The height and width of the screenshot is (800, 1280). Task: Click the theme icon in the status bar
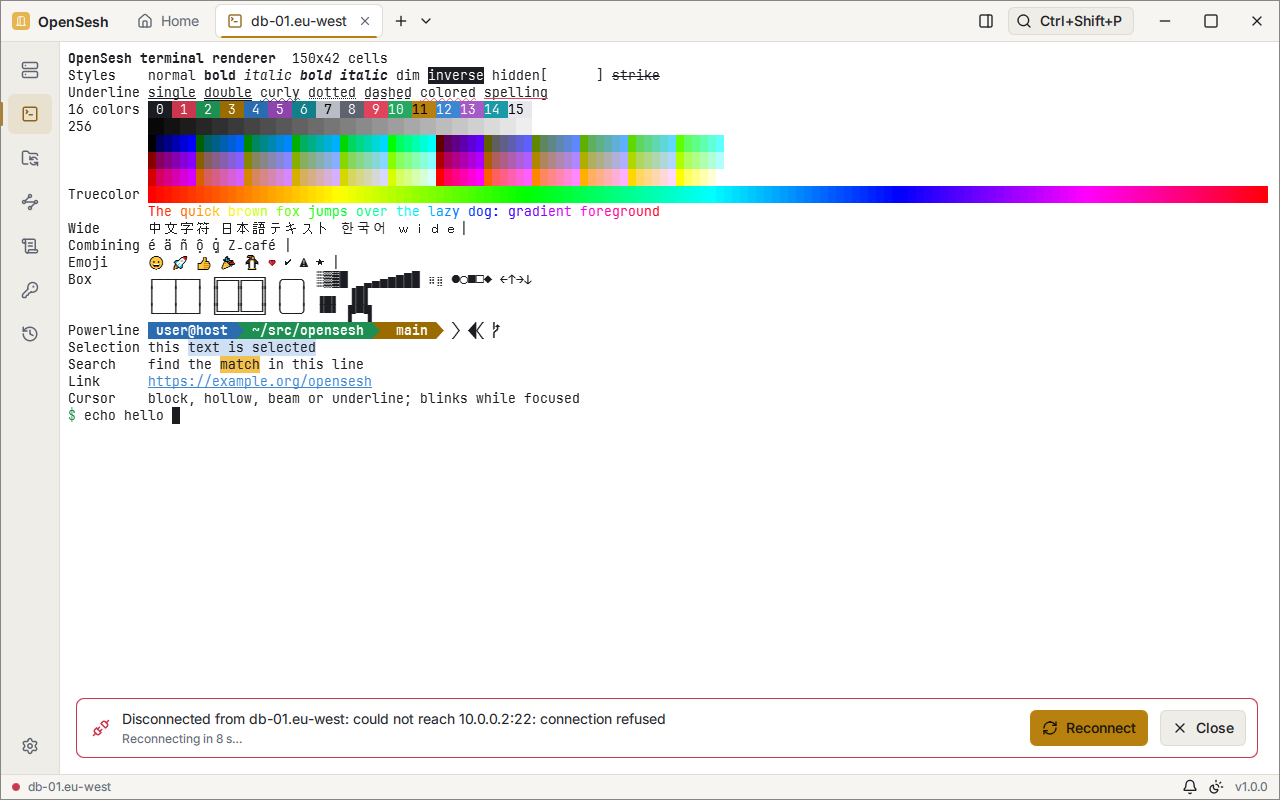tap(1216, 787)
